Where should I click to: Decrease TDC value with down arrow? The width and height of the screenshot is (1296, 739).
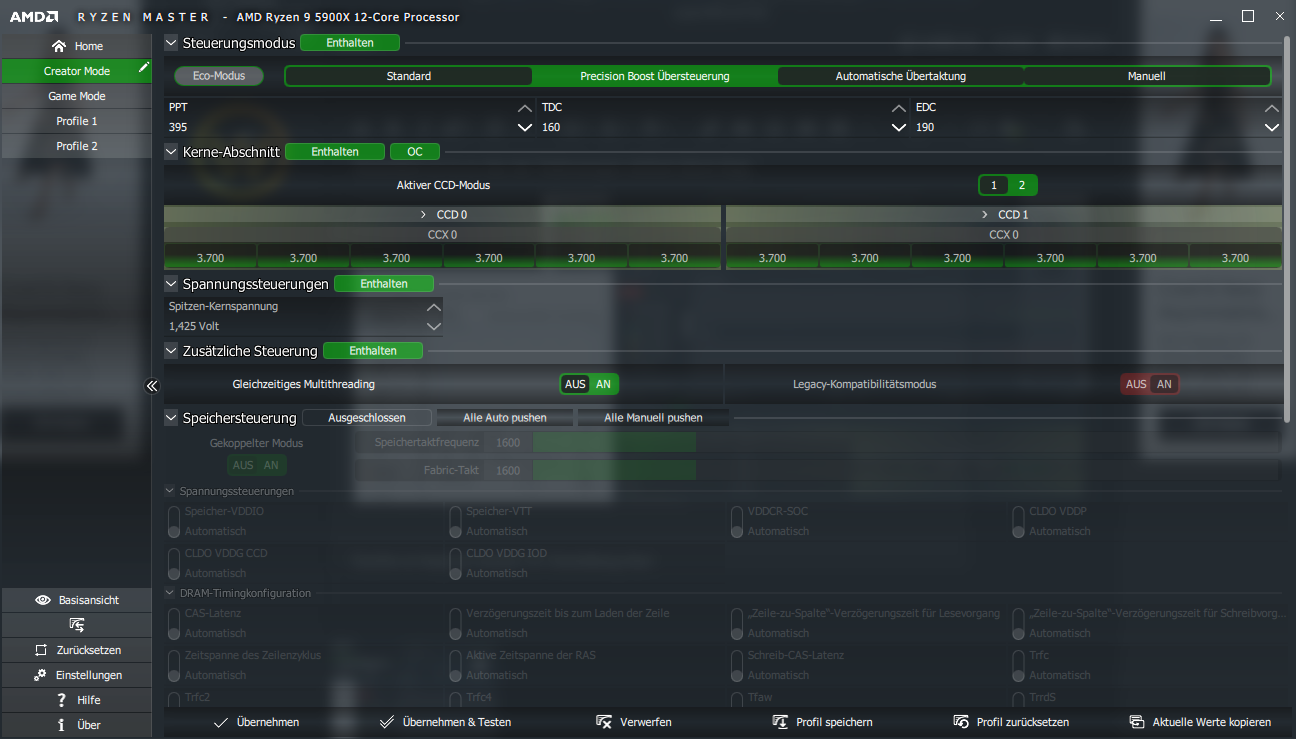coord(898,128)
